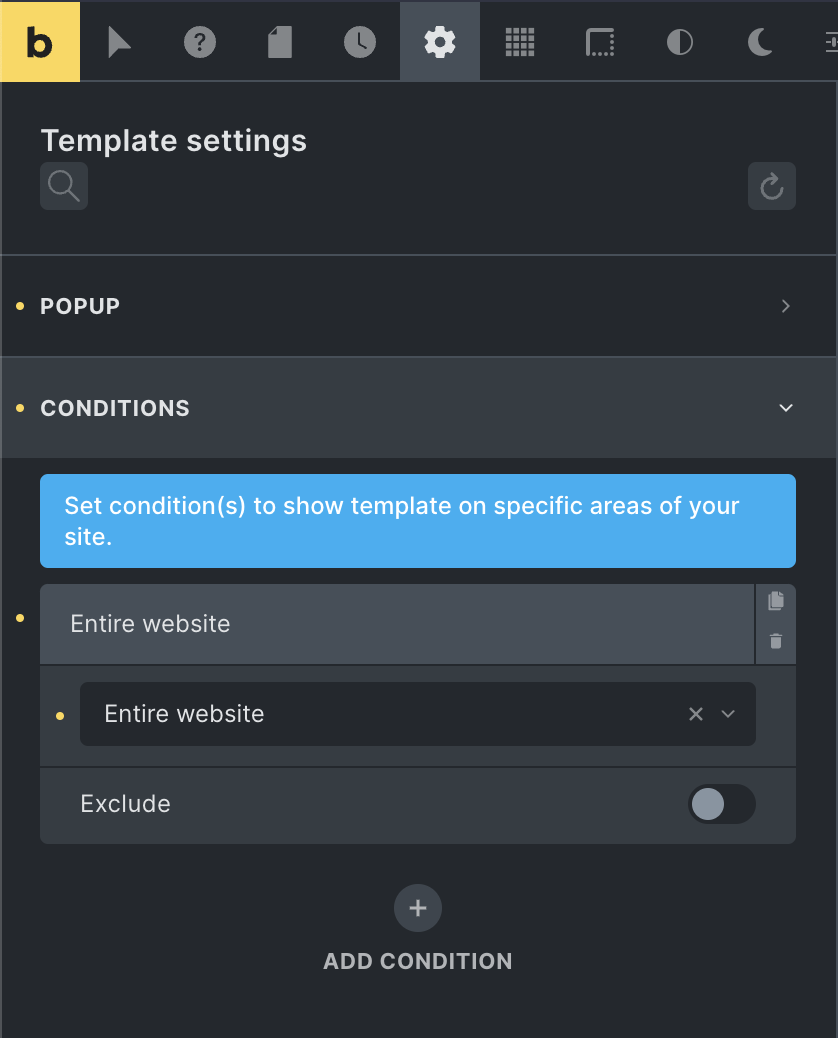The image size is (838, 1038).
Task: Clear the Entire website selection
Action: 696,714
